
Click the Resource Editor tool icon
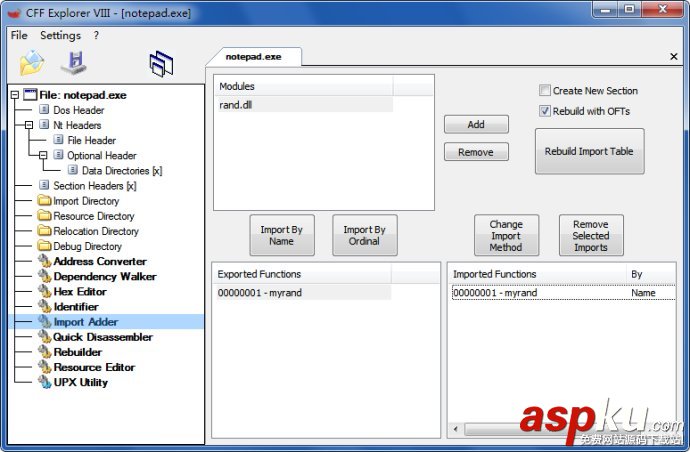tap(44, 367)
